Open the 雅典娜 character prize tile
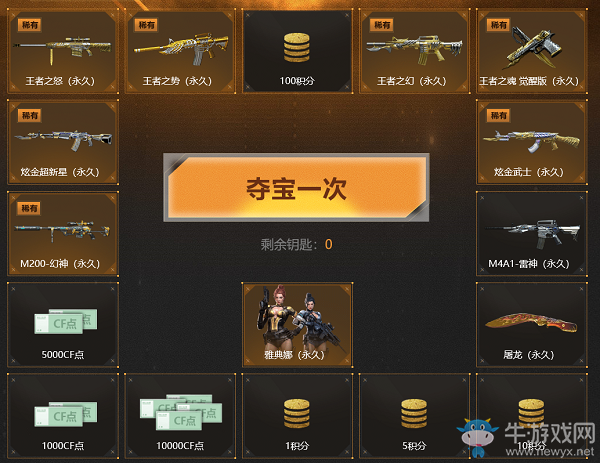 (297, 325)
